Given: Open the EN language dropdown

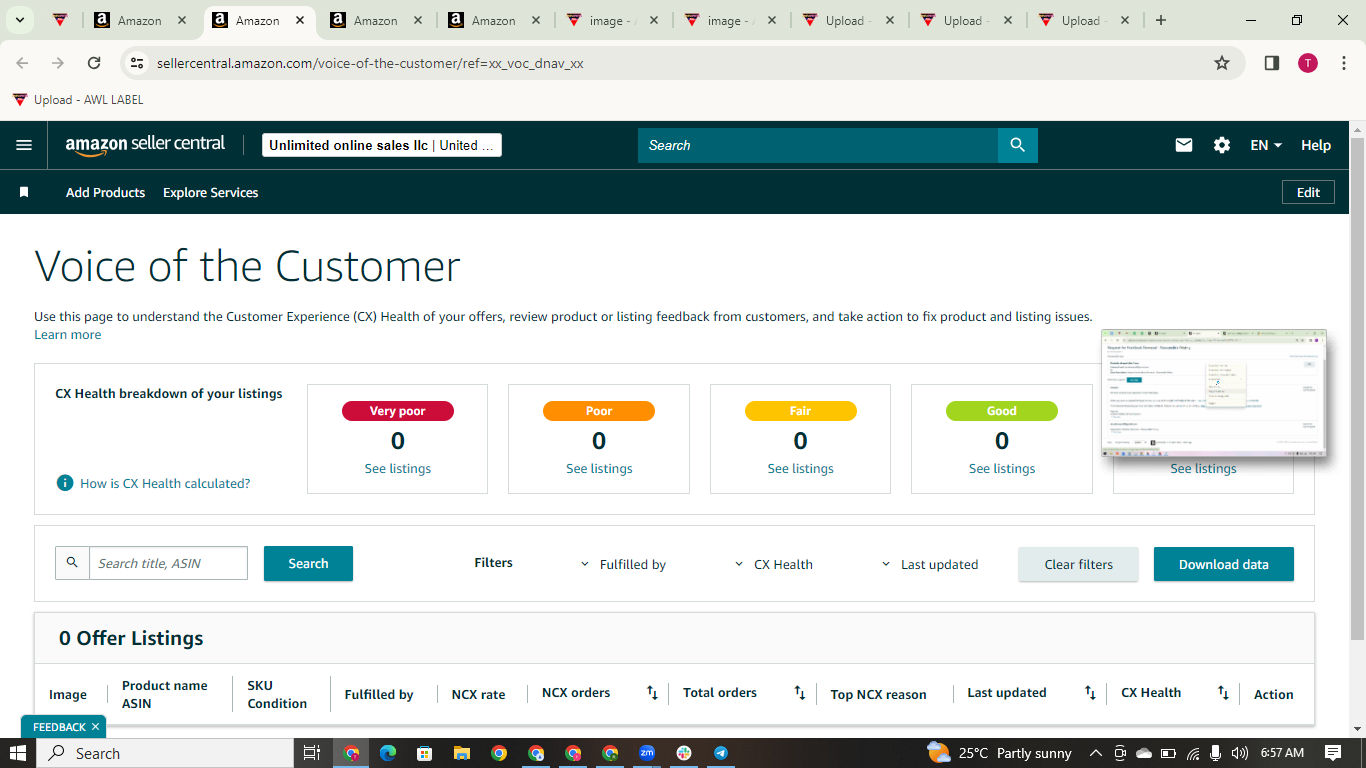Looking at the screenshot, I should point(1266,145).
